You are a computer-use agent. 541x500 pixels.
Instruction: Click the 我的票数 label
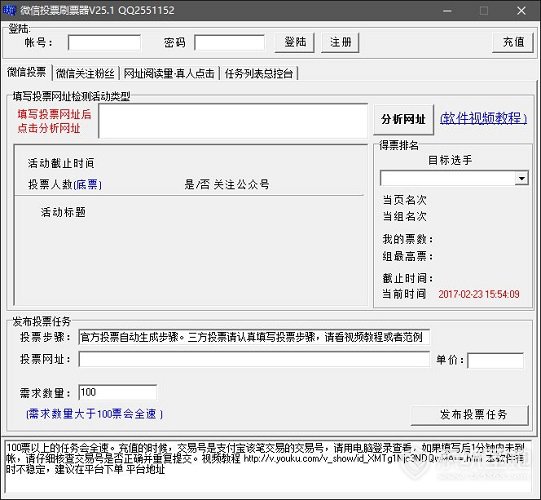pos(407,239)
